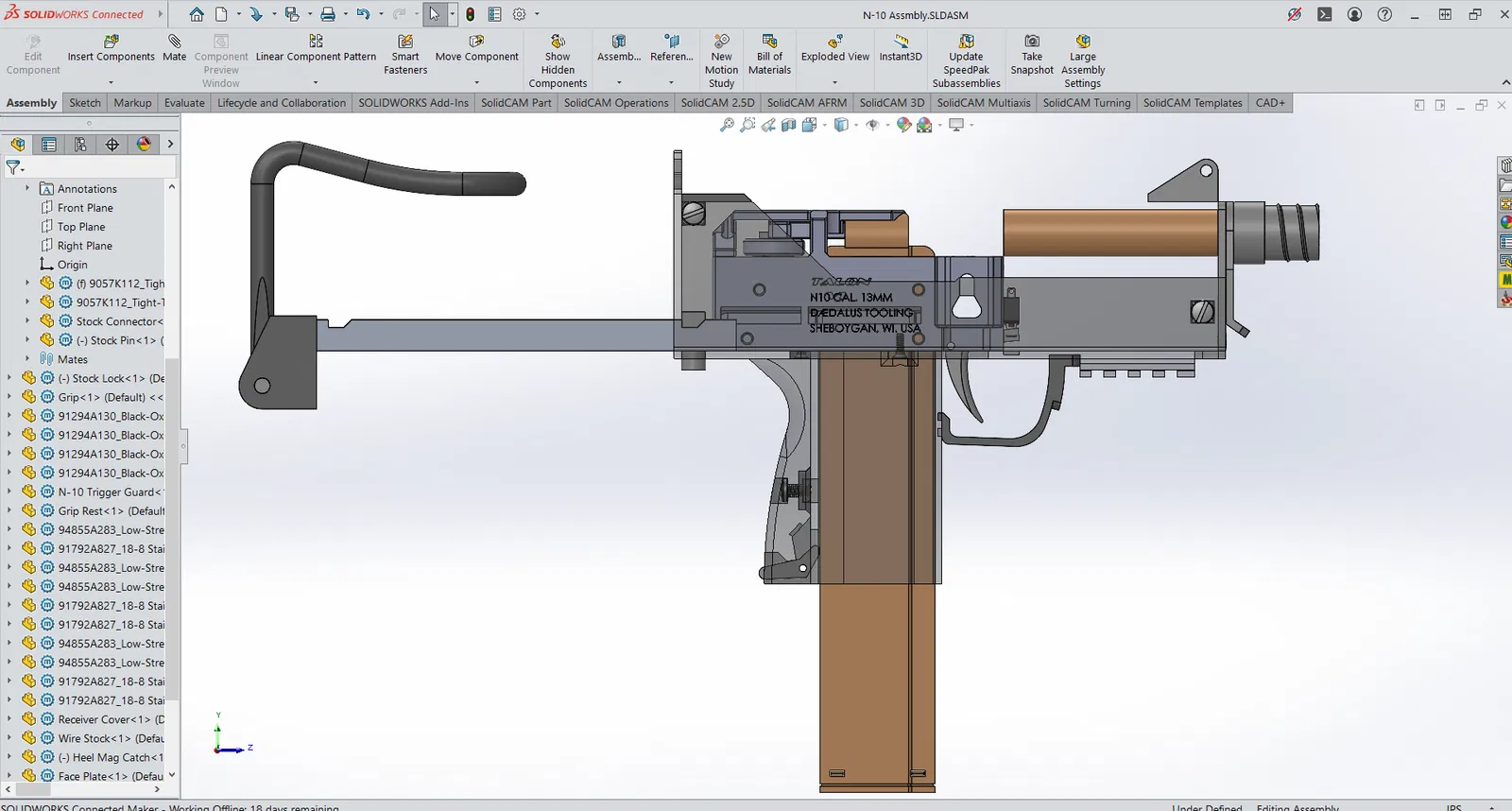Open the Exploded View dropdown arrow
Image resolution: width=1512 pixels, height=811 pixels.
834,83
